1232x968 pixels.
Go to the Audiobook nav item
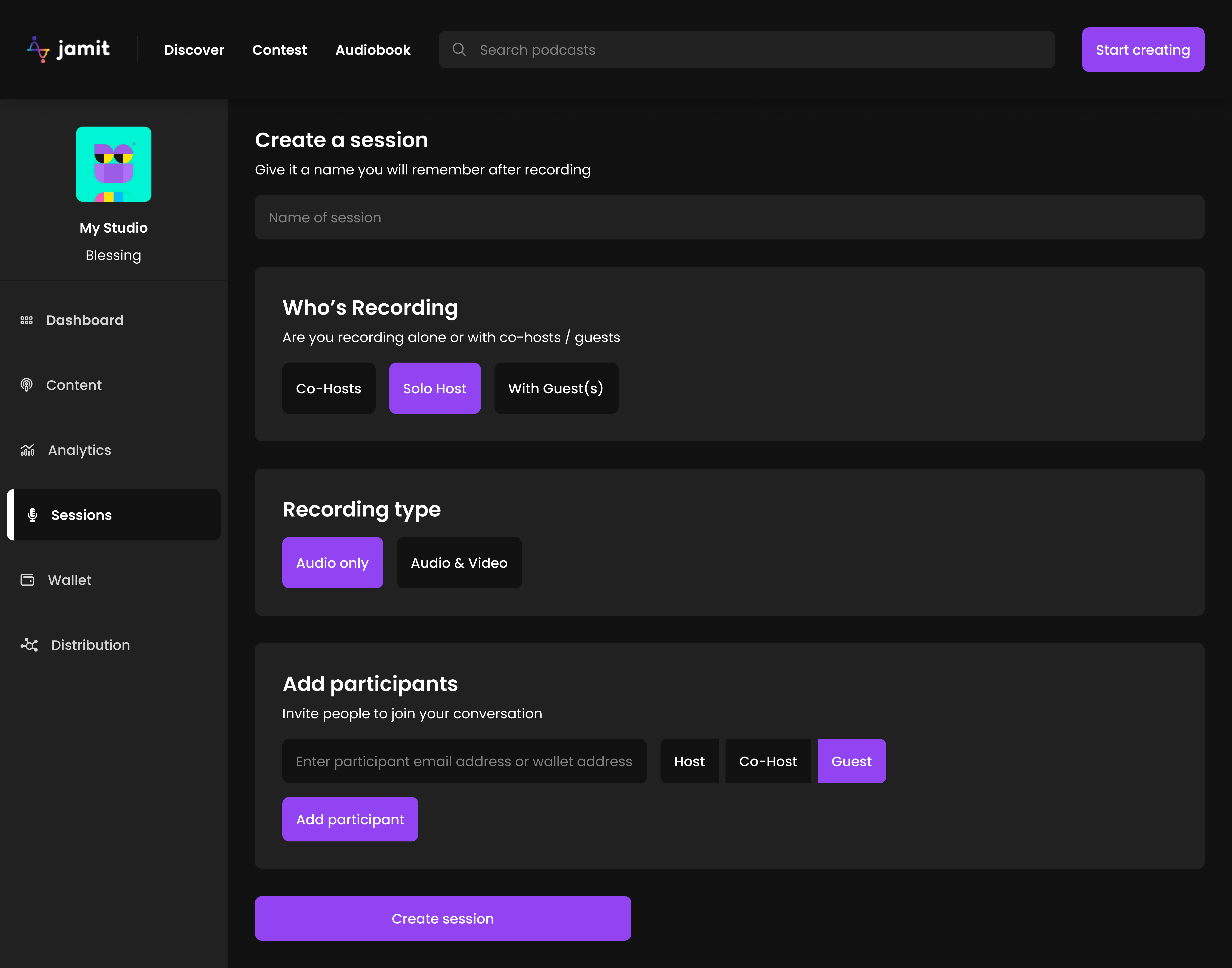(373, 50)
